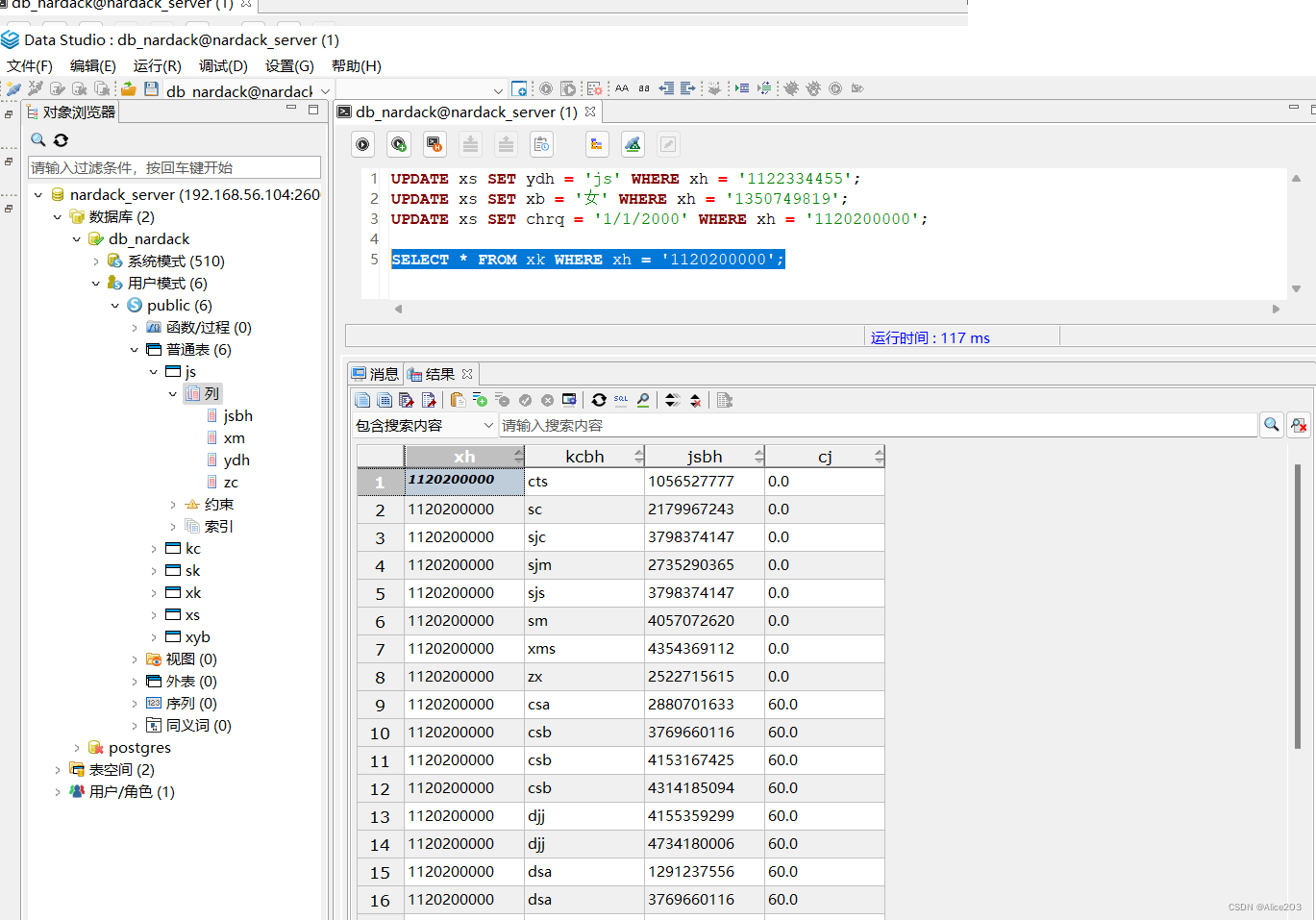Export current page result data icon
This screenshot has width=1316, height=920.
click(x=429, y=400)
